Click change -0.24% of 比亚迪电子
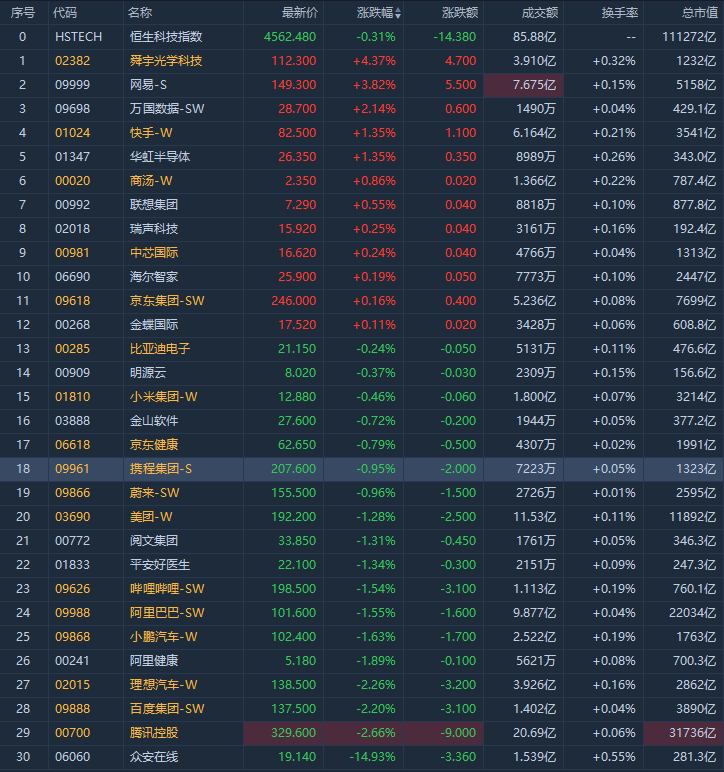The image size is (724, 772). (x=376, y=349)
